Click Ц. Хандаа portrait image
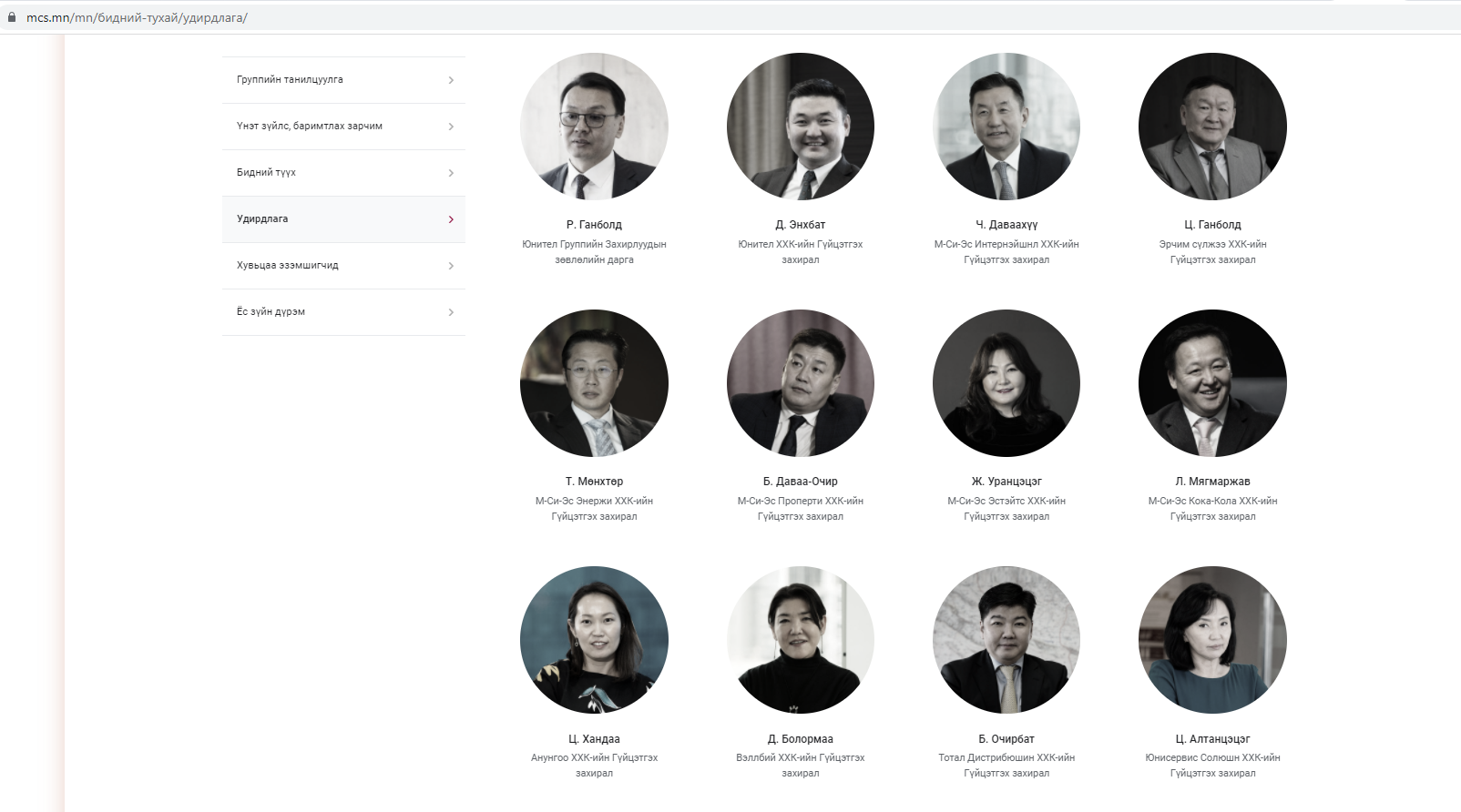1461x812 pixels. [594, 640]
